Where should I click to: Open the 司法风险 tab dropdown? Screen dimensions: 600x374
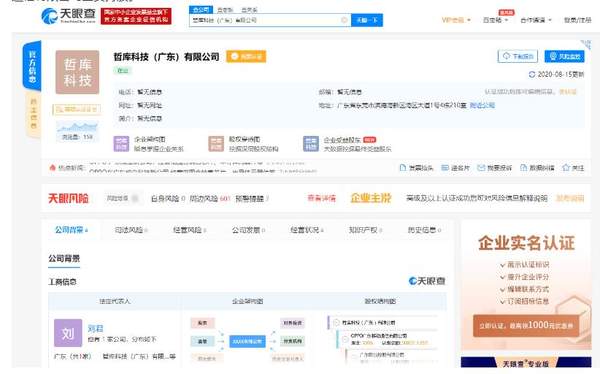click(x=131, y=230)
